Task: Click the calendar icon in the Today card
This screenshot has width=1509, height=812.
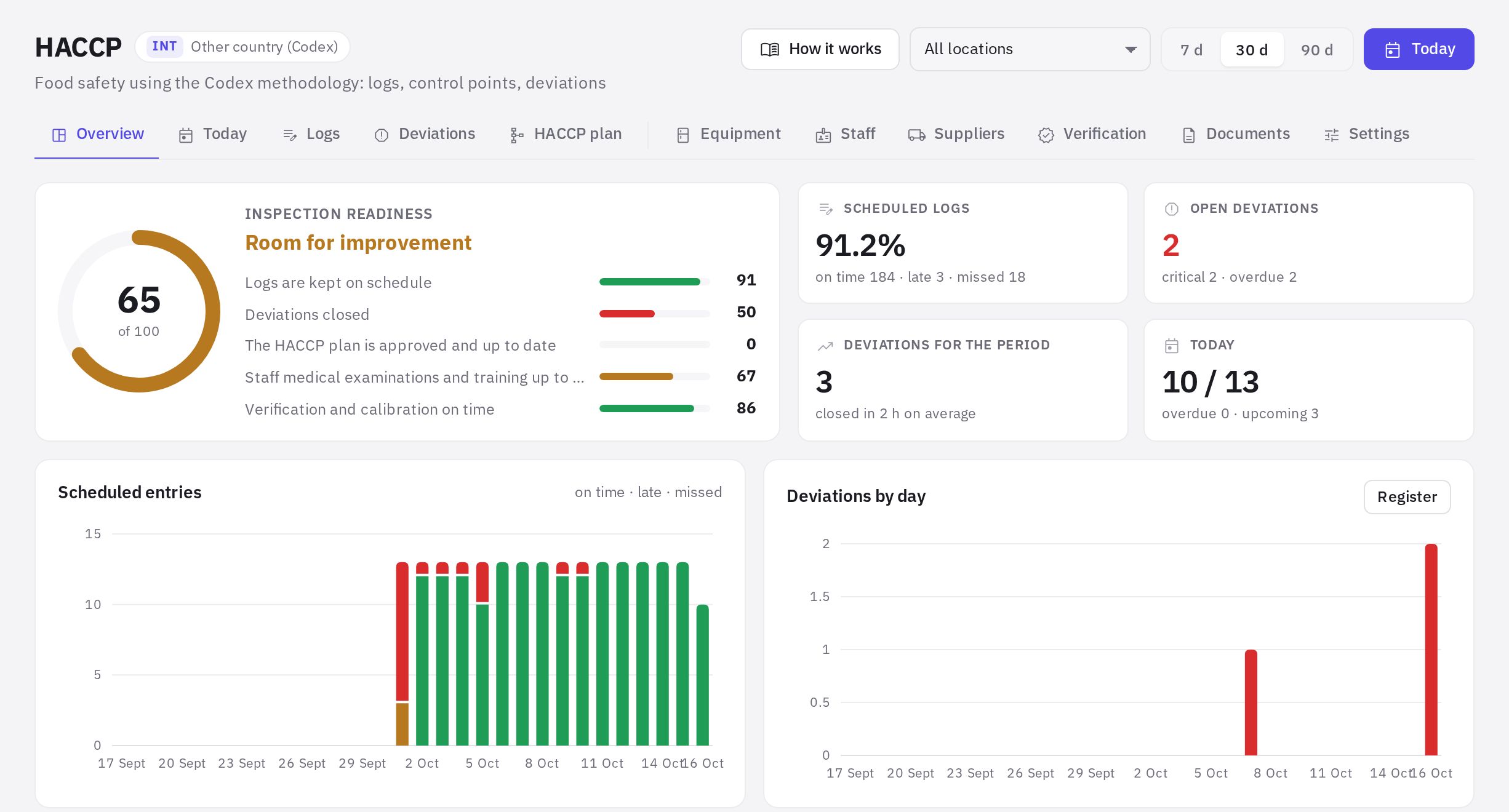Action: coord(1172,346)
